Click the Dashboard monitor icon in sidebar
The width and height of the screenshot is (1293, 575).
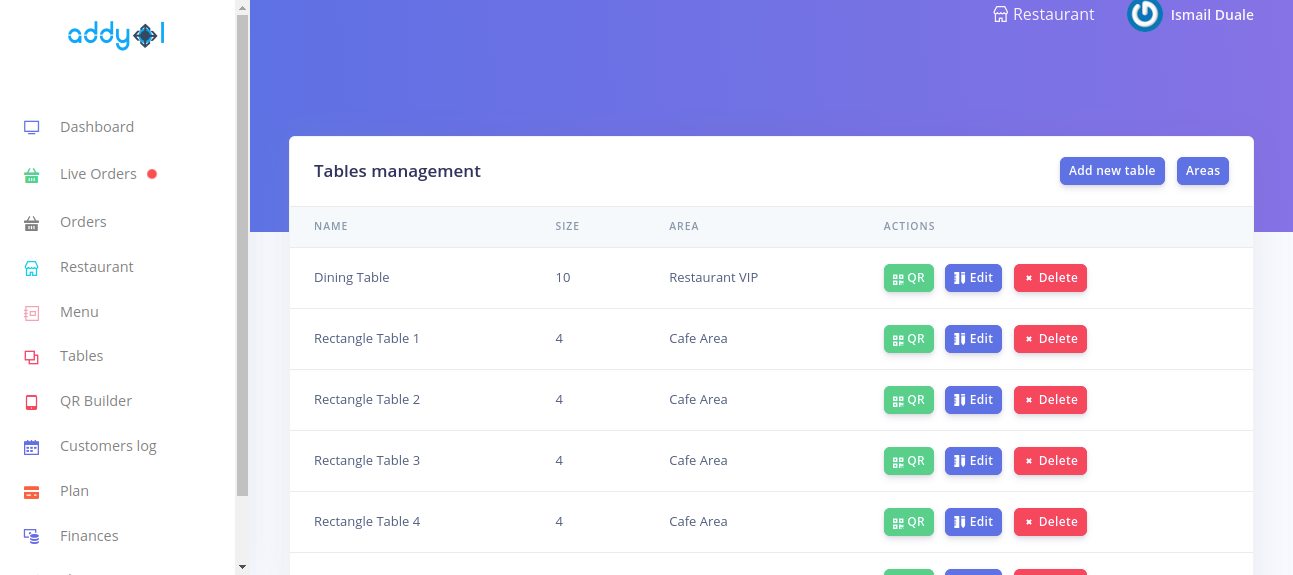coord(31,127)
